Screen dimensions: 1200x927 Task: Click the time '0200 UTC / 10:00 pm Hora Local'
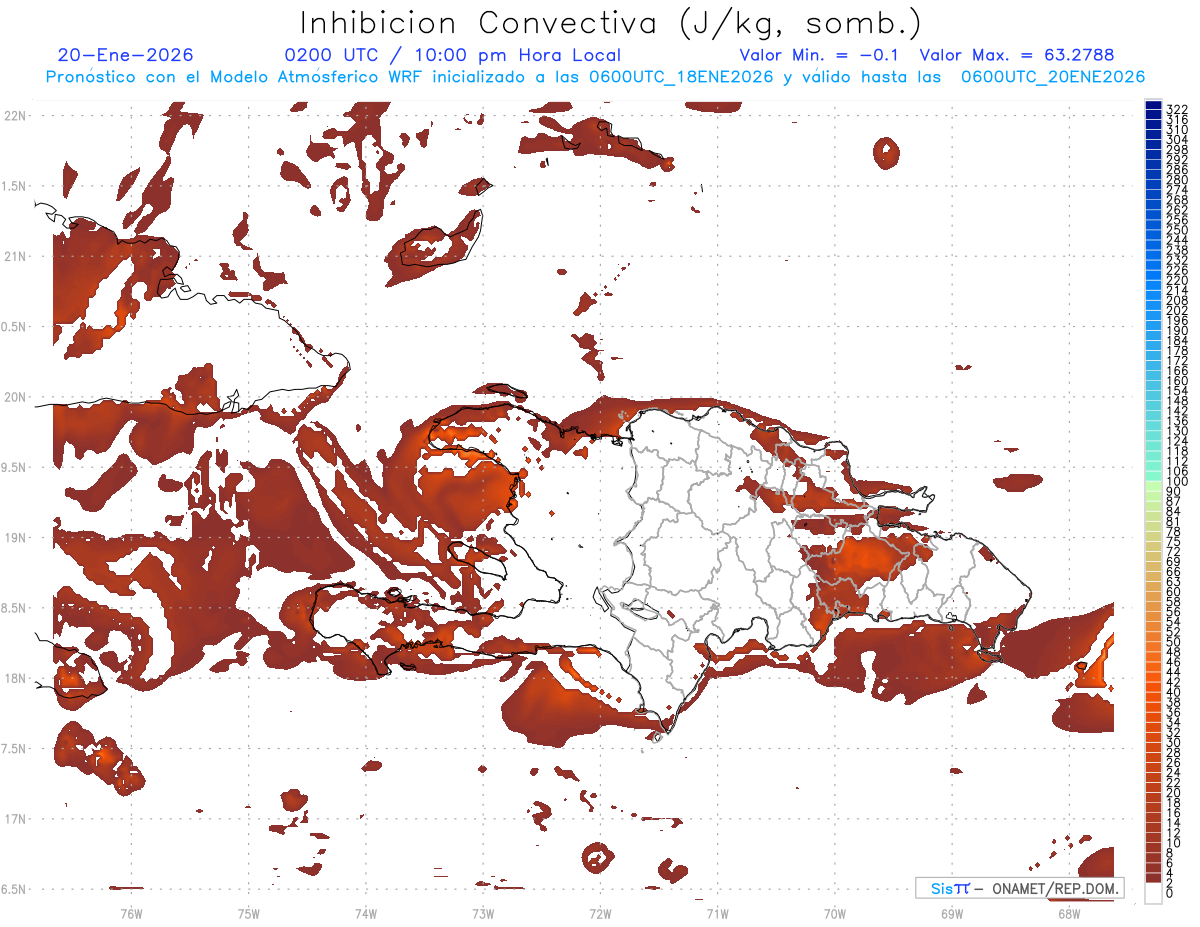pos(453,56)
